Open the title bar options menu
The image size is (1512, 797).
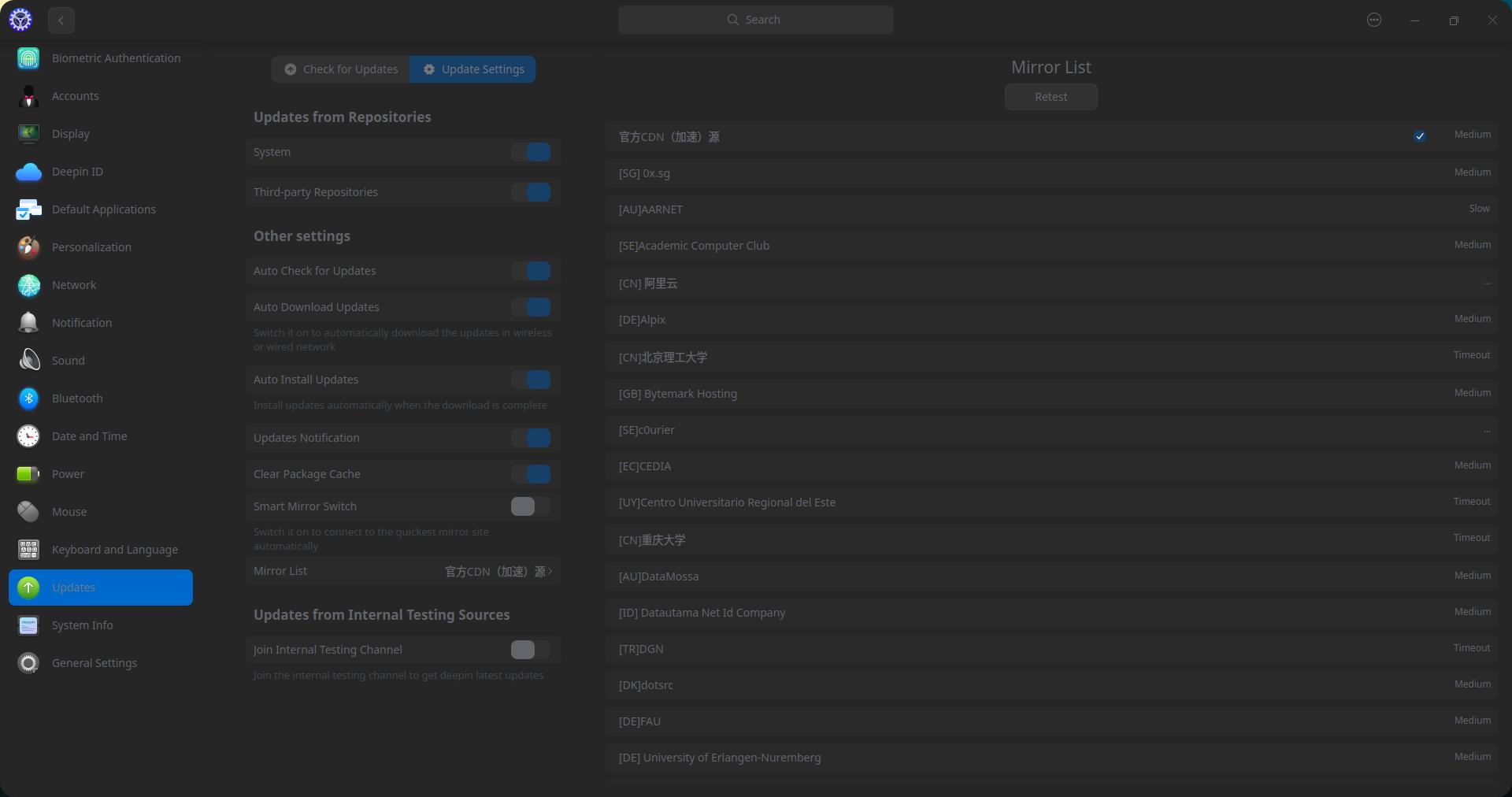point(1374,20)
